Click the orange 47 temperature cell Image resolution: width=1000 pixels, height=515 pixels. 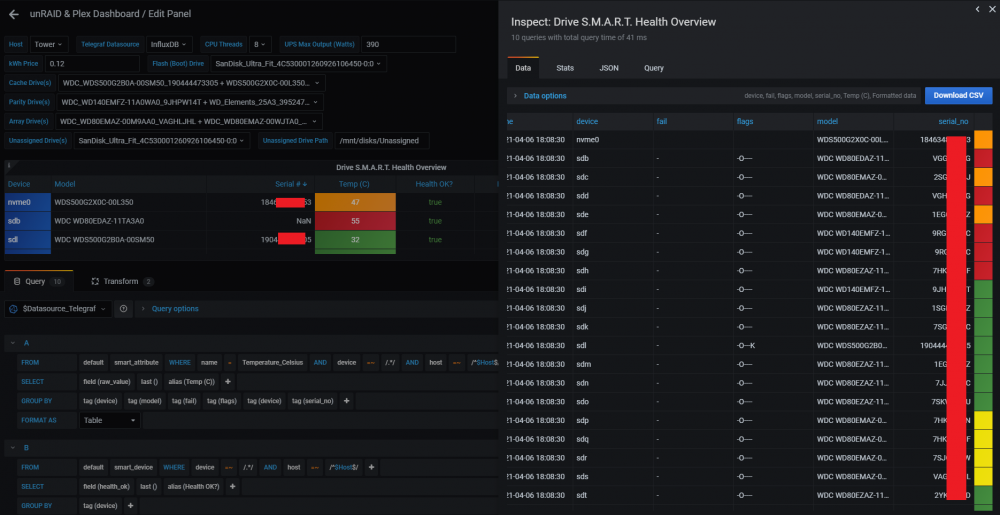pos(355,202)
